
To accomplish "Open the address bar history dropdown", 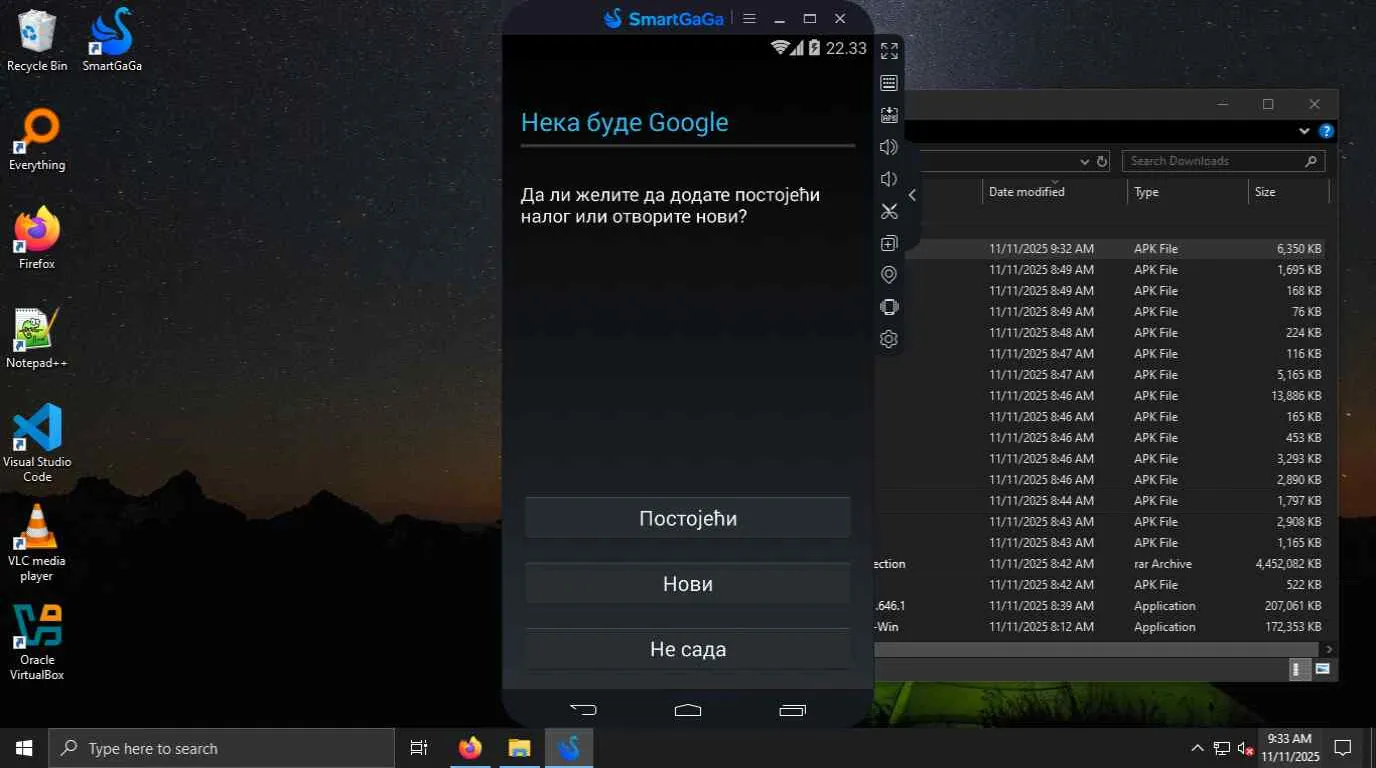I will 1085,161.
